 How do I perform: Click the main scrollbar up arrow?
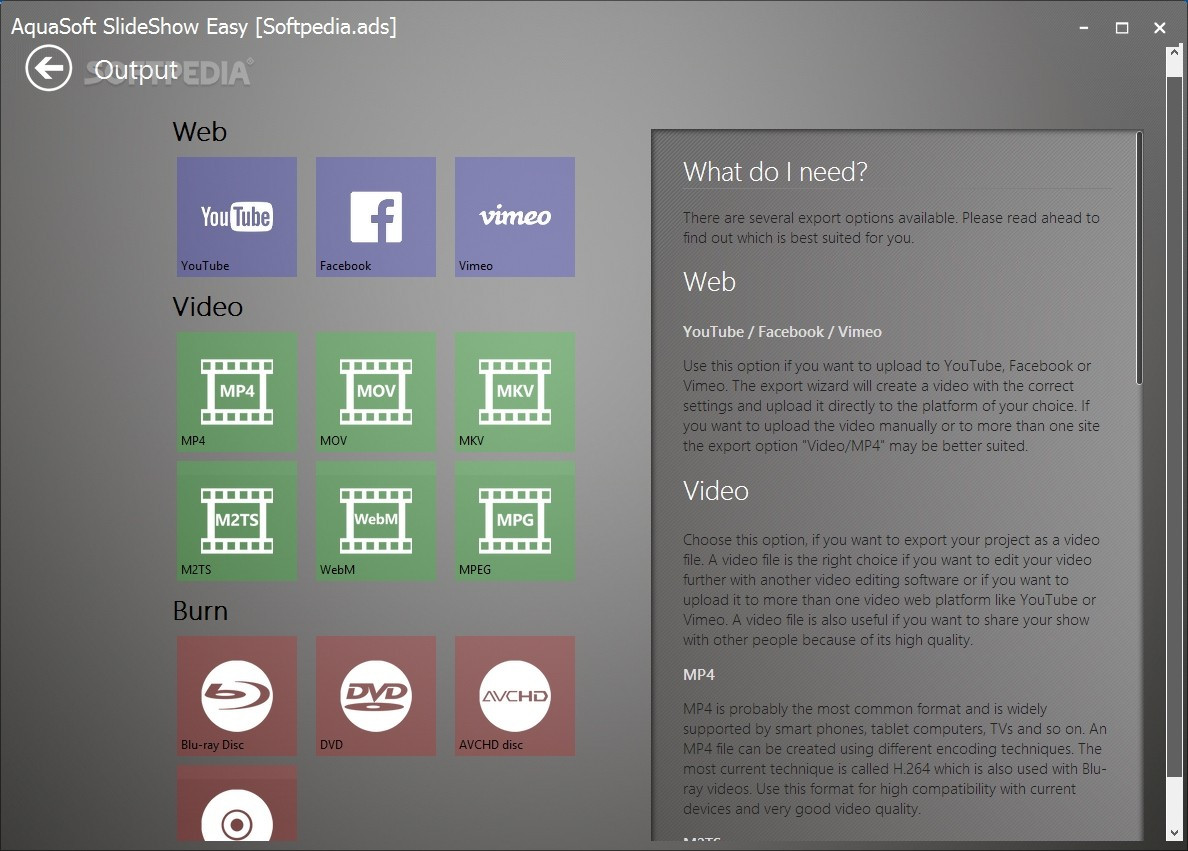(1174, 53)
